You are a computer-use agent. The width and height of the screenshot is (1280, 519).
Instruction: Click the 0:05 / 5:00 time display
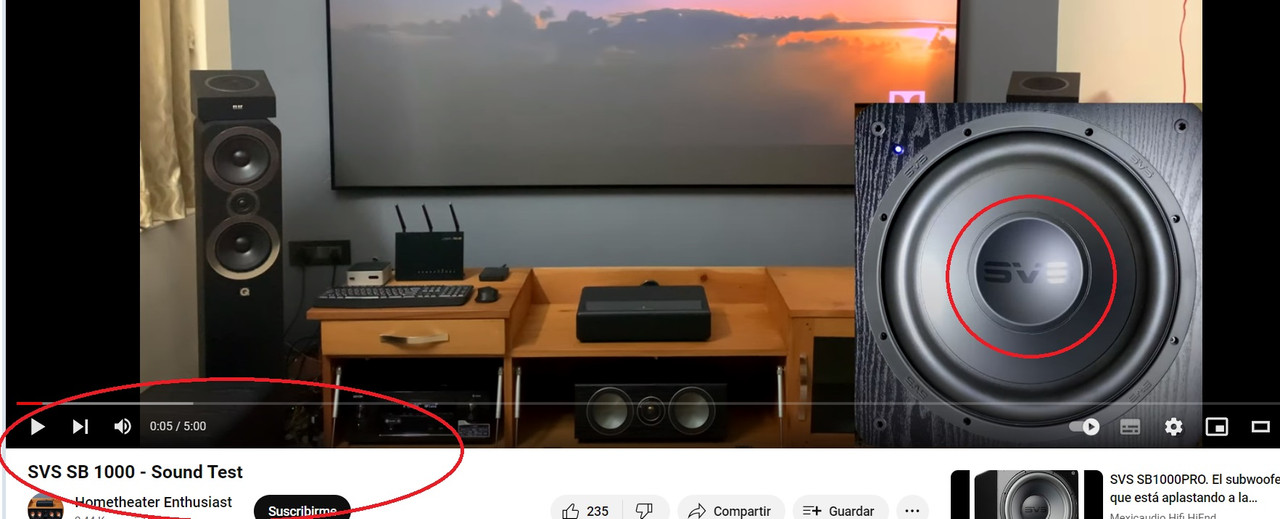coord(178,427)
